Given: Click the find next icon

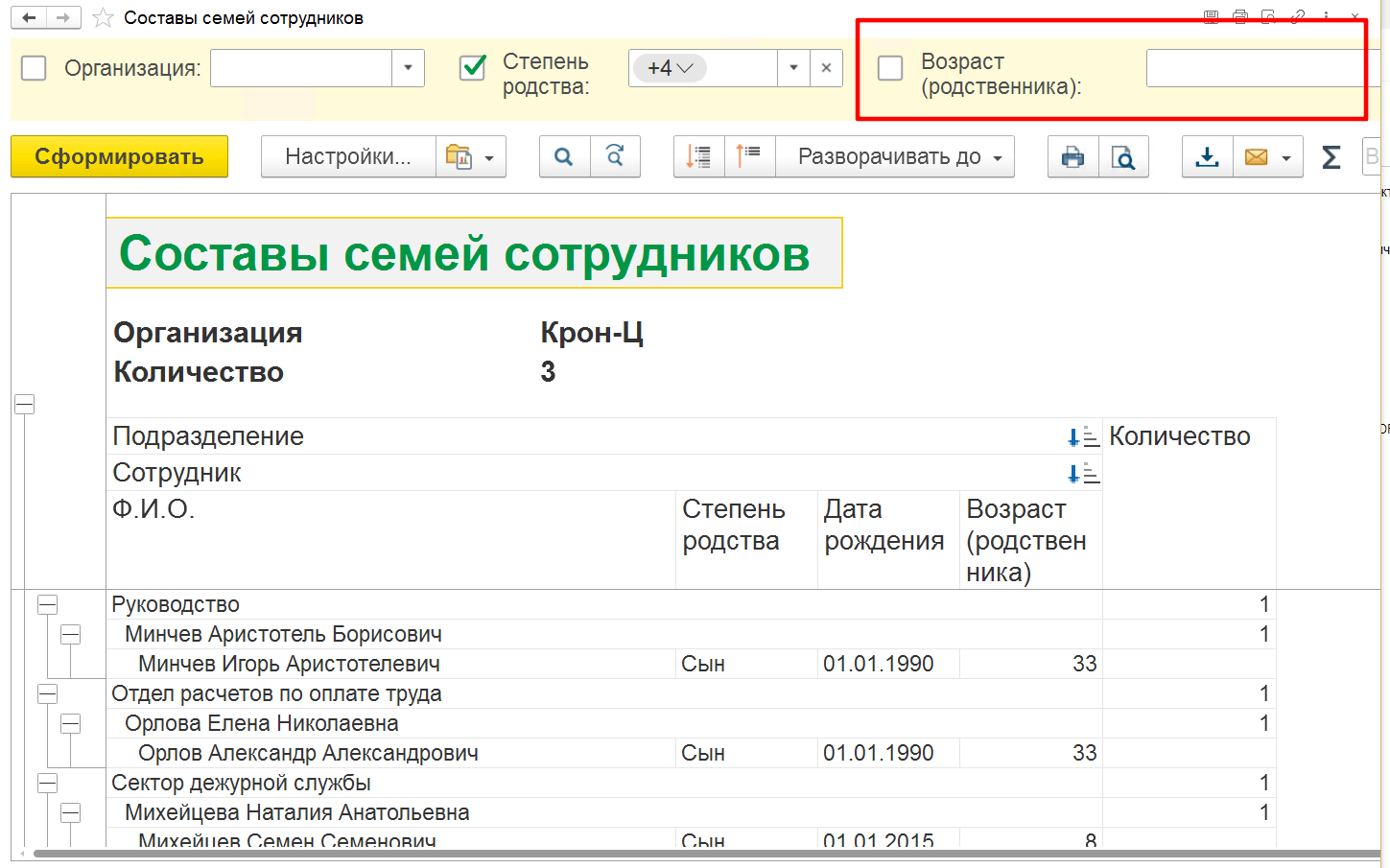Looking at the screenshot, I should click(615, 157).
